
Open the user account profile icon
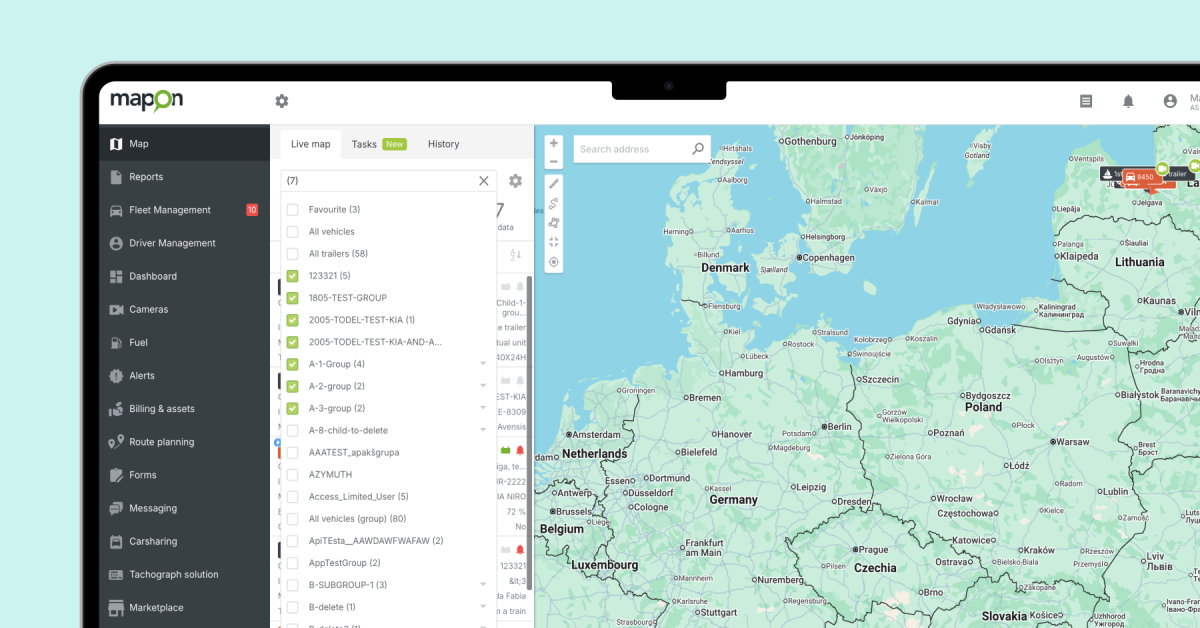(x=1170, y=101)
